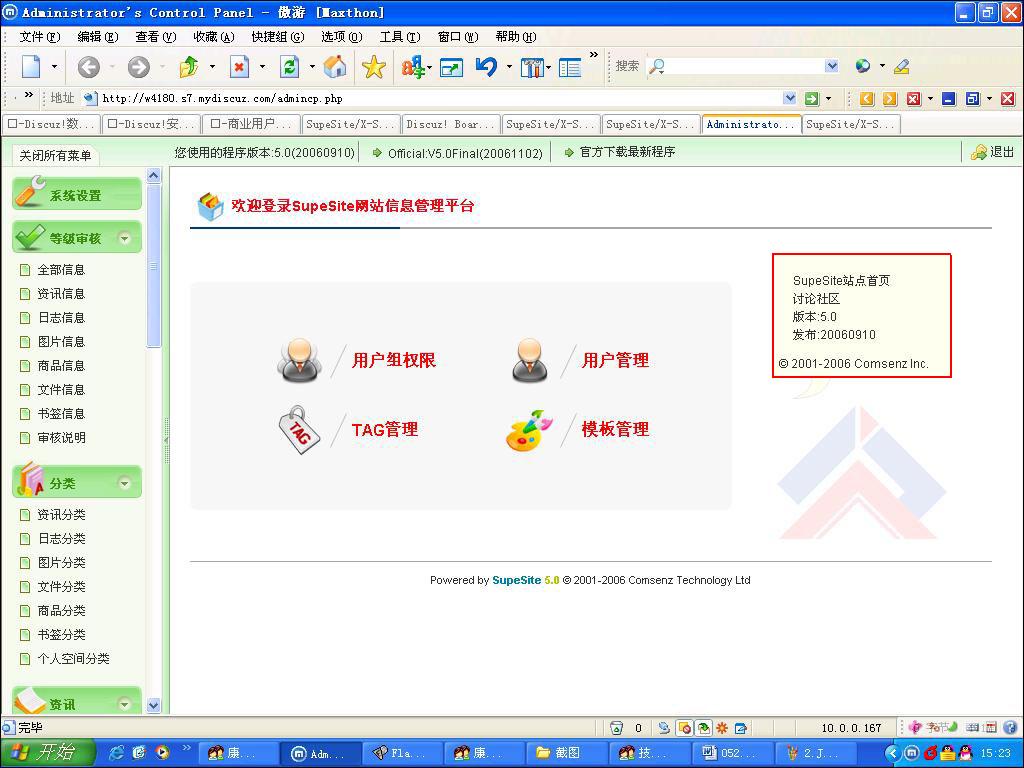Open the 讨论社区 link
The height and width of the screenshot is (768, 1024).
coord(816,299)
